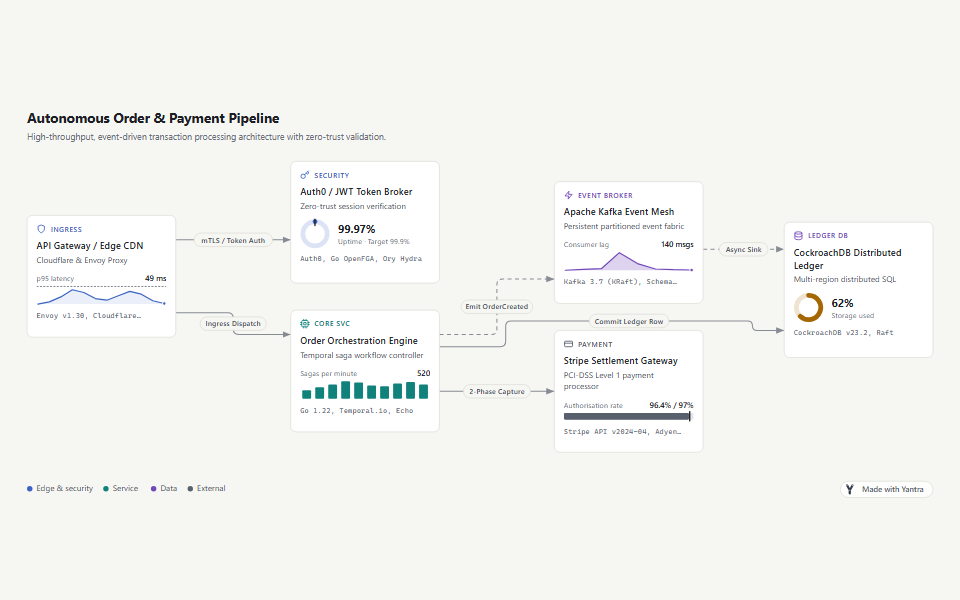960x600 pixels.
Task: Click Stripe API v2024-04 tech stack line
Action: (x=622, y=432)
